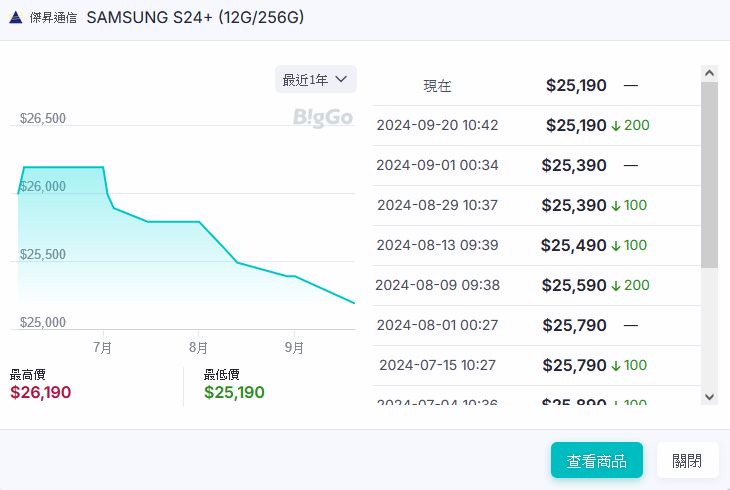Click the scrollbar up arrow
The width and height of the screenshot is (730, 490).
709,74
